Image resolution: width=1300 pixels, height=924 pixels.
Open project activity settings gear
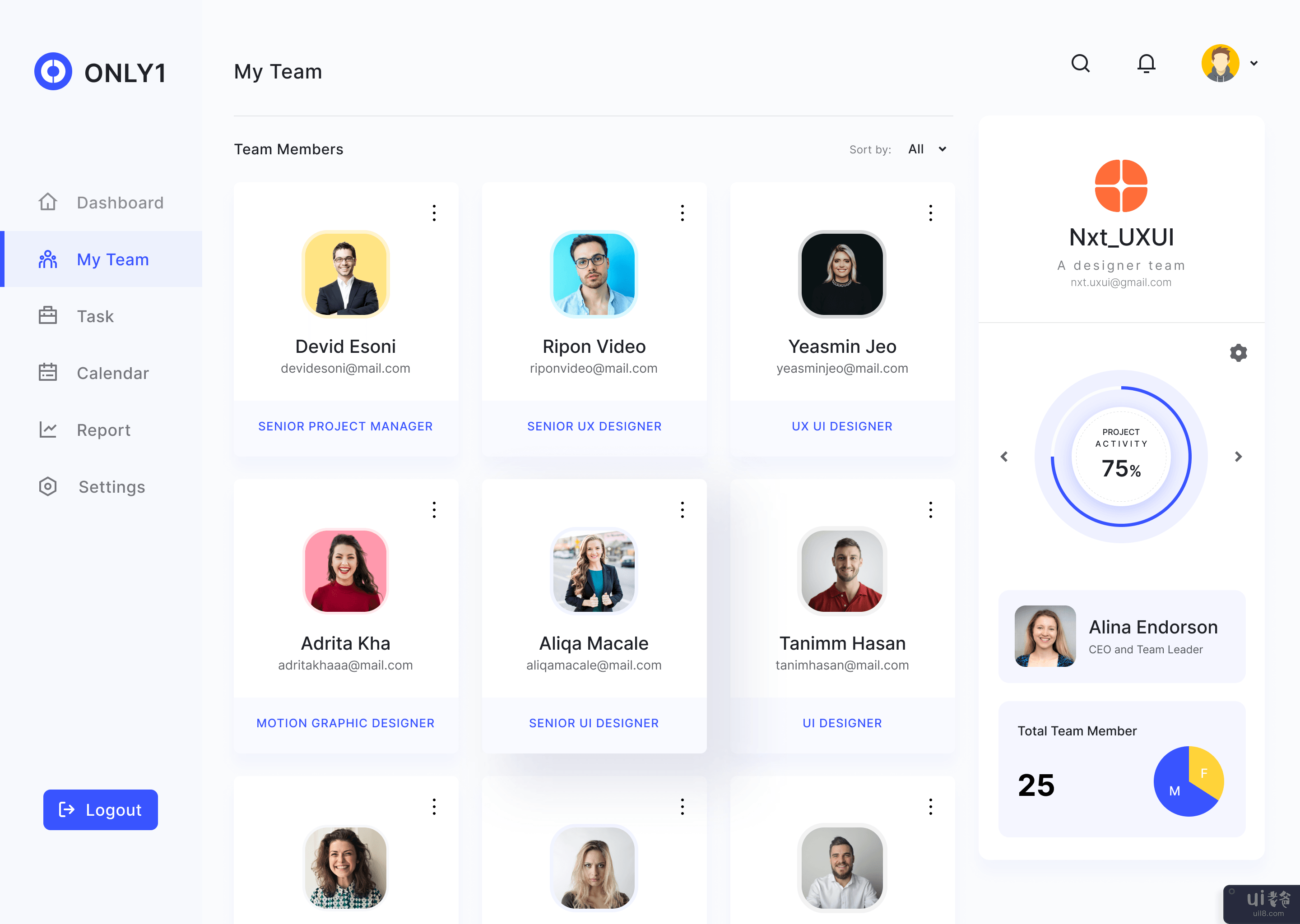[1238, 353]
